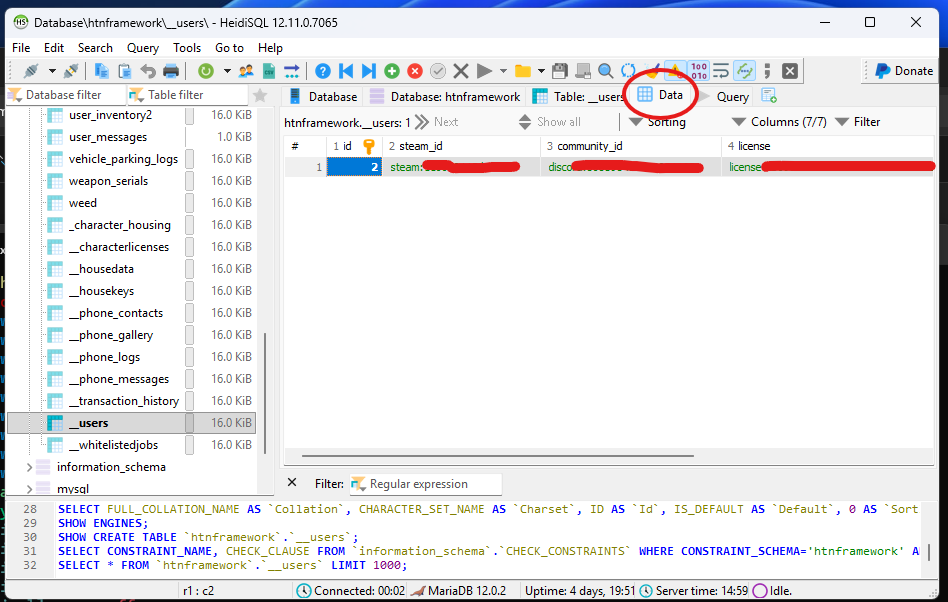Click the green Refresh icon
The image size is (948, 602).
click(206, 71)
